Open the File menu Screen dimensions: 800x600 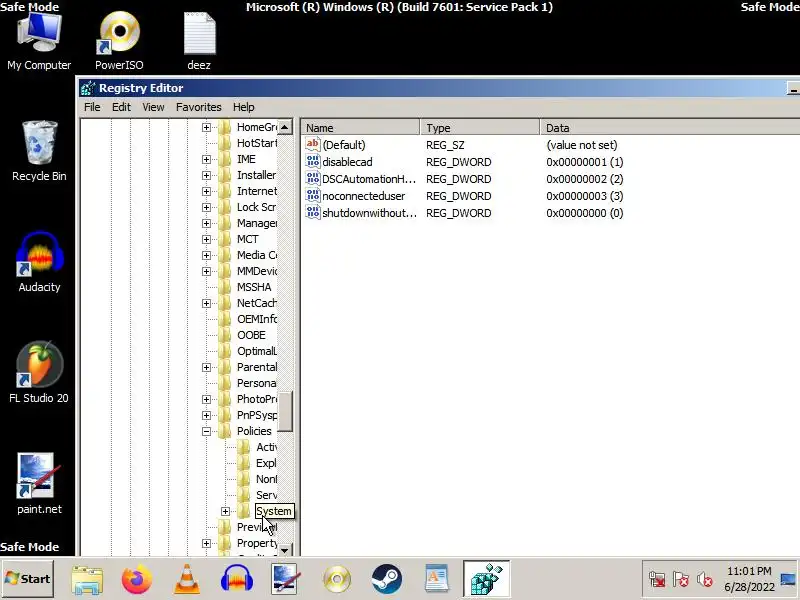pyautogui.click(x=92, y=107)
